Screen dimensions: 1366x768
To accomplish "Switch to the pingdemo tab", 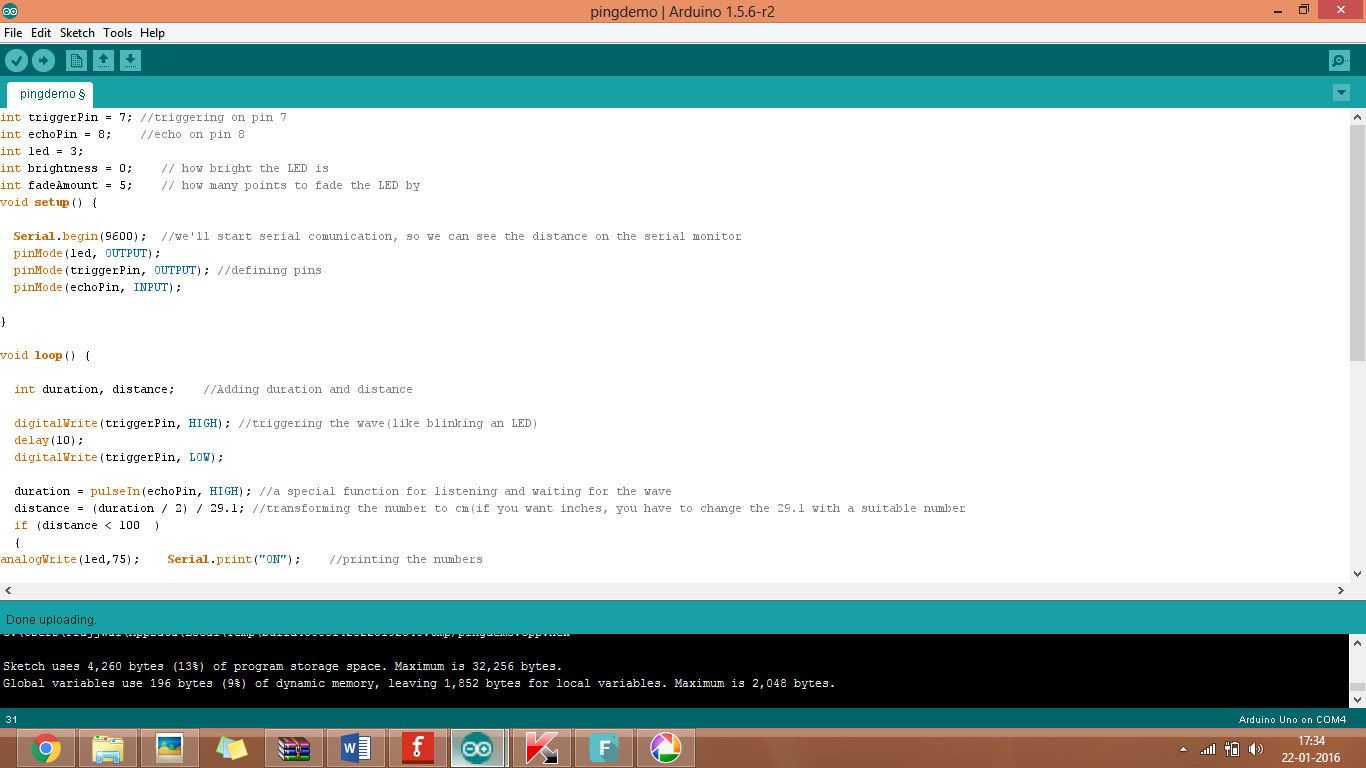I will tap(49, 93).
